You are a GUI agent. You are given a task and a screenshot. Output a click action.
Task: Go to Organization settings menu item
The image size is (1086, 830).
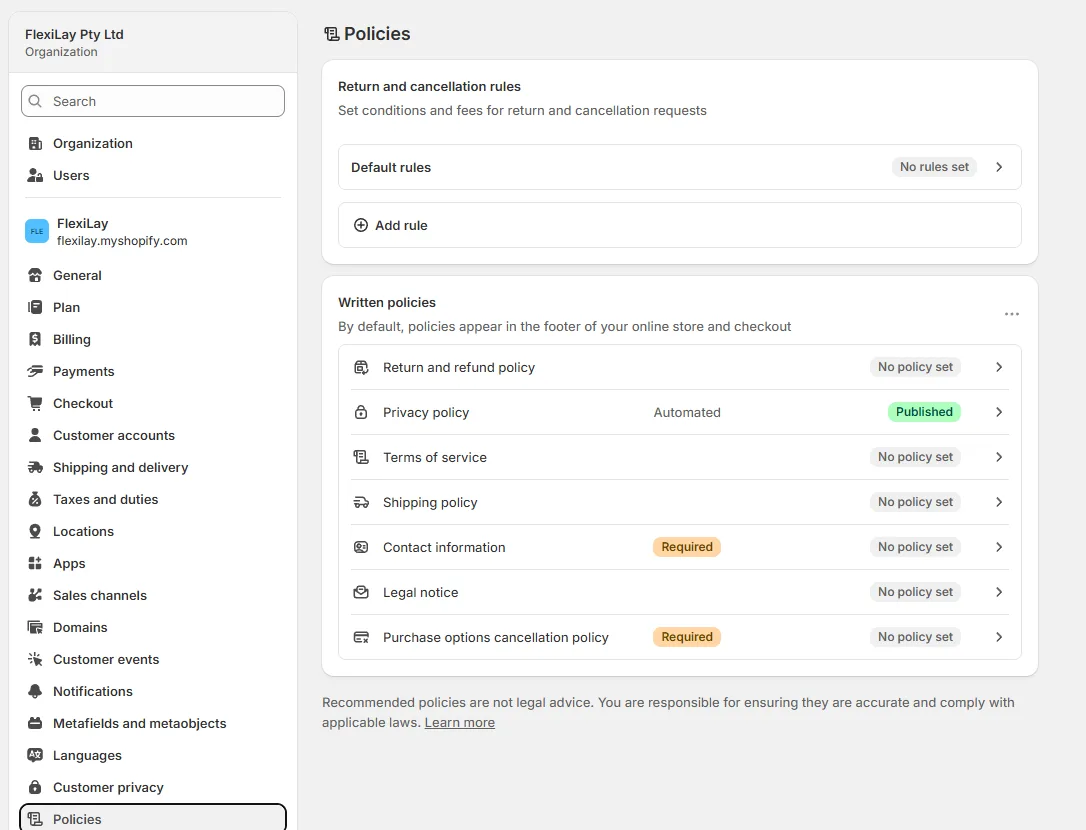coord(152,143)
